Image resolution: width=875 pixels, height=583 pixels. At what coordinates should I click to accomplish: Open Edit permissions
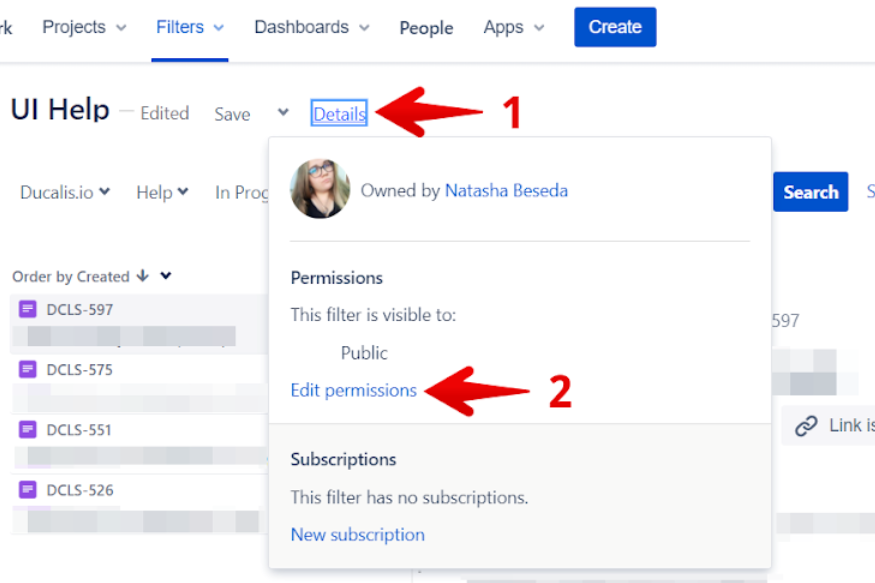tap(353, 390)
